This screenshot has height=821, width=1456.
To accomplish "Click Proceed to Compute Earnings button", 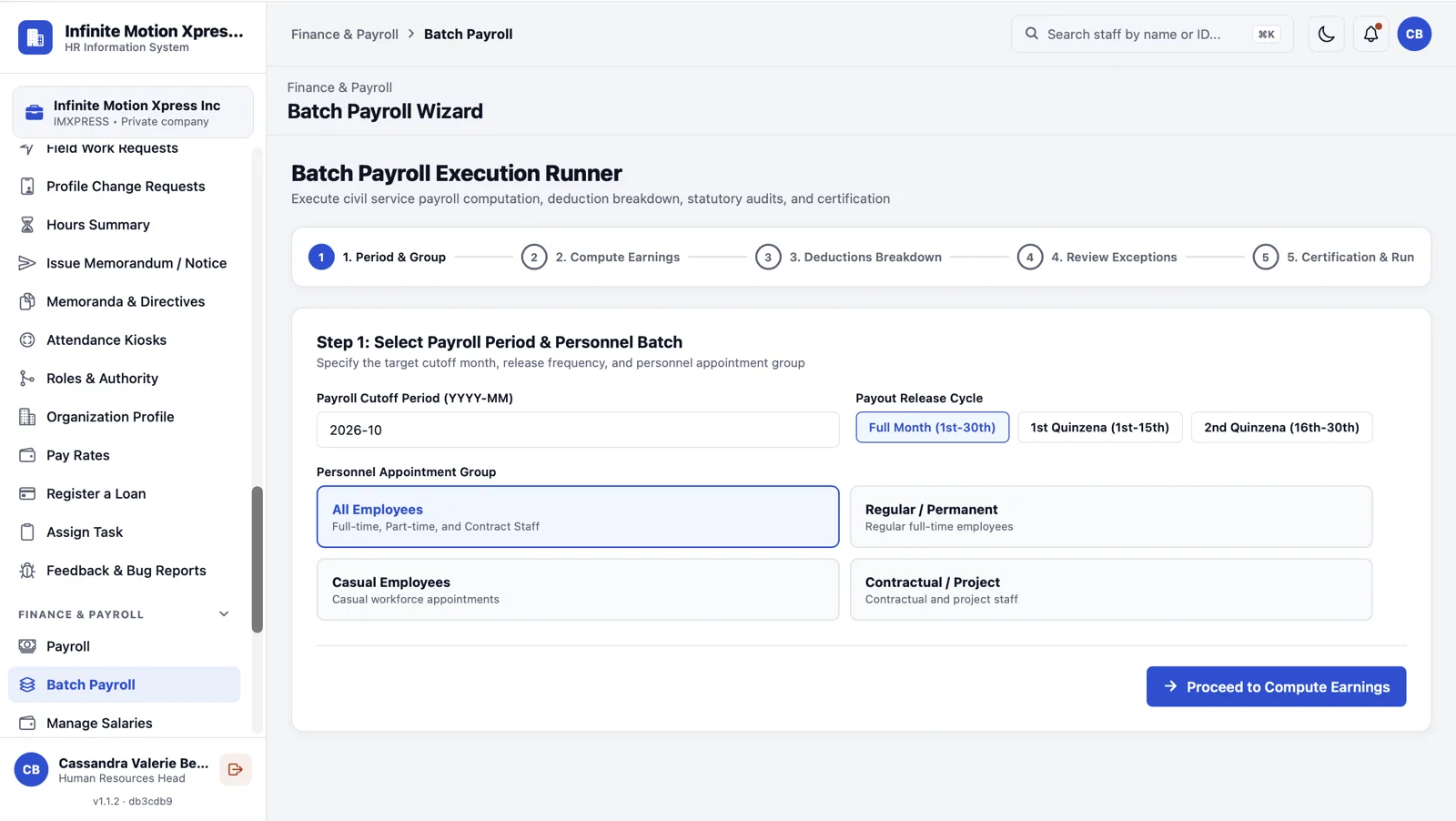I will click(x=1276, y=687).
